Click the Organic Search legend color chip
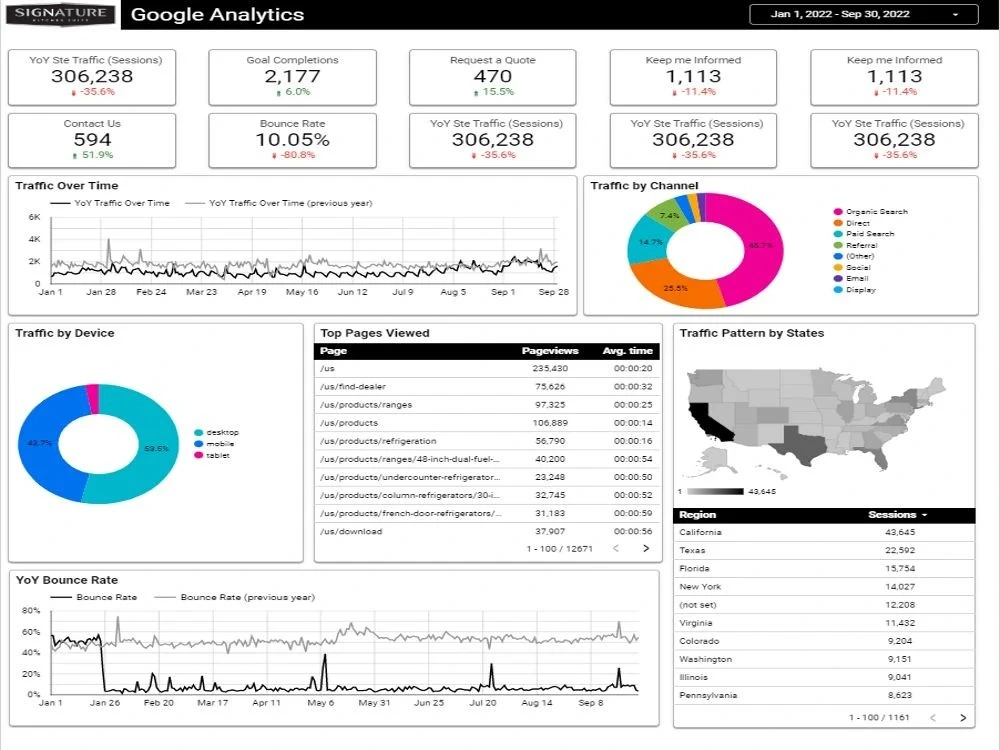Screen dimensions: 1000x750 click(x=837, y=211)
